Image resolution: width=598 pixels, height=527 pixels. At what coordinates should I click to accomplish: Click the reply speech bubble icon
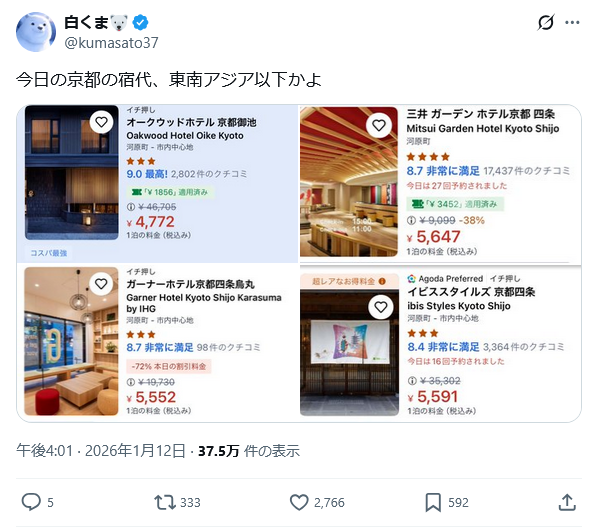click(x=31, y=502)
